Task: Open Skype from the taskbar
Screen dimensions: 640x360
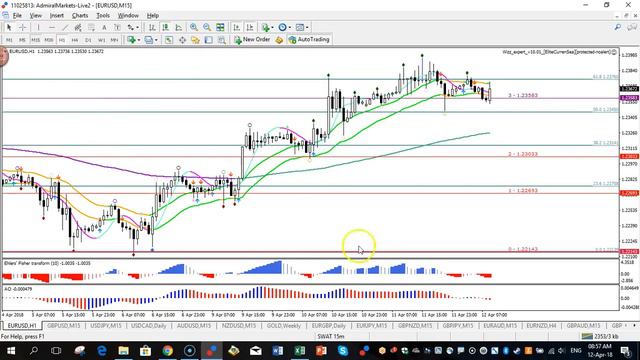Action: [x=343, y=350]
